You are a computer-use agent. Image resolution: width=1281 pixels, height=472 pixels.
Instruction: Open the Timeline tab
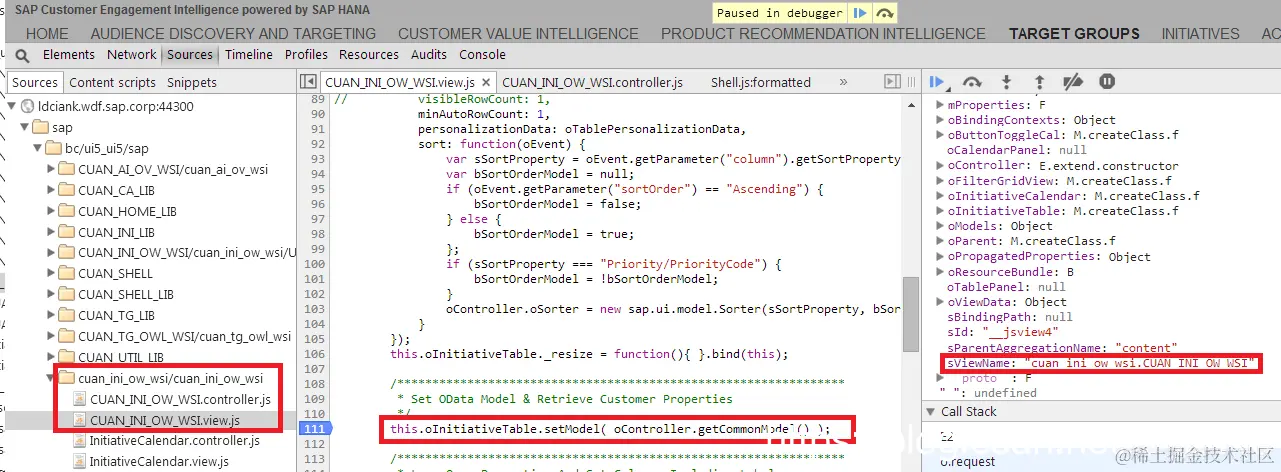click(249, 55)
